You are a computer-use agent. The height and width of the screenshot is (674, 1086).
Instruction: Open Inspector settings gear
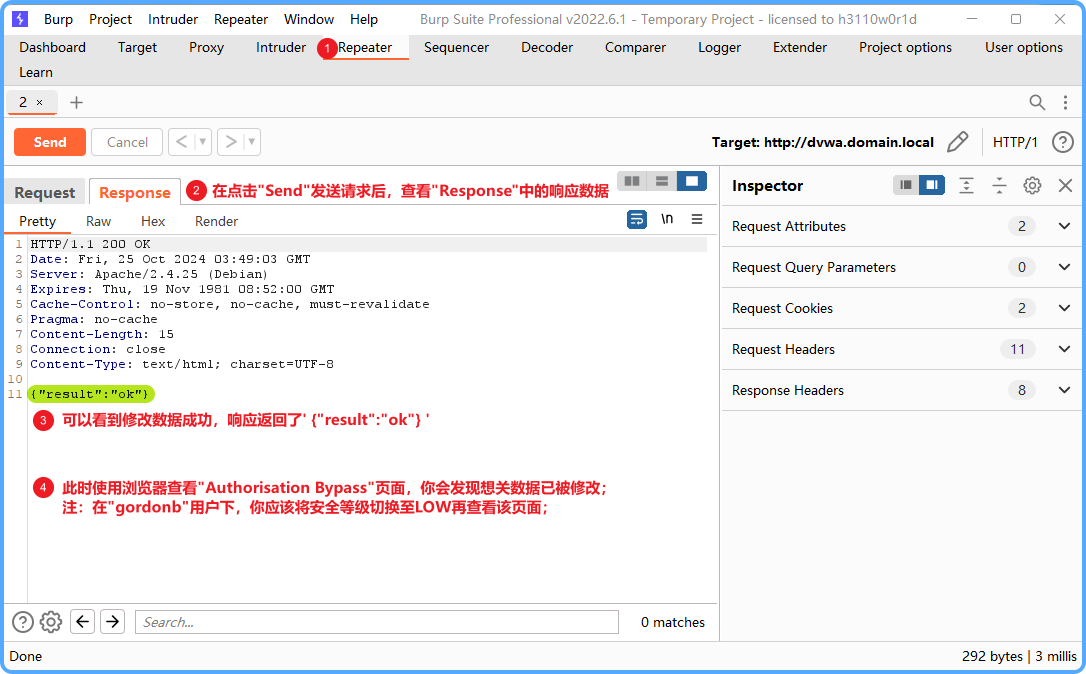(x=1032, y=185)
